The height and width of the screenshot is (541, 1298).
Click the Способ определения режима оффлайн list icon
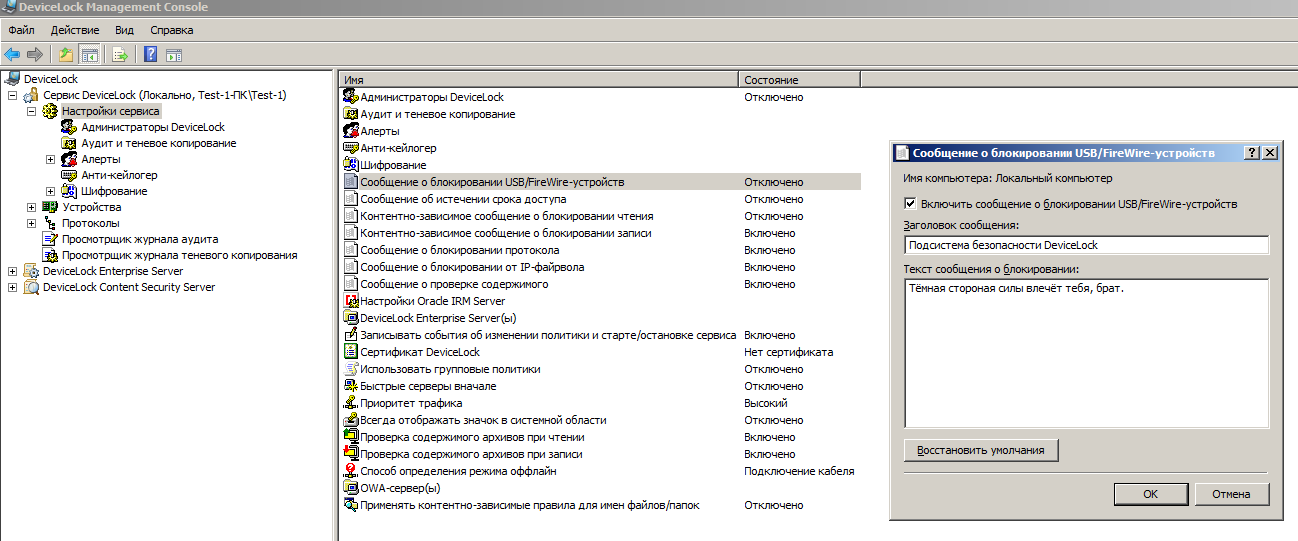pyautogui.click(x=351, y=471)
